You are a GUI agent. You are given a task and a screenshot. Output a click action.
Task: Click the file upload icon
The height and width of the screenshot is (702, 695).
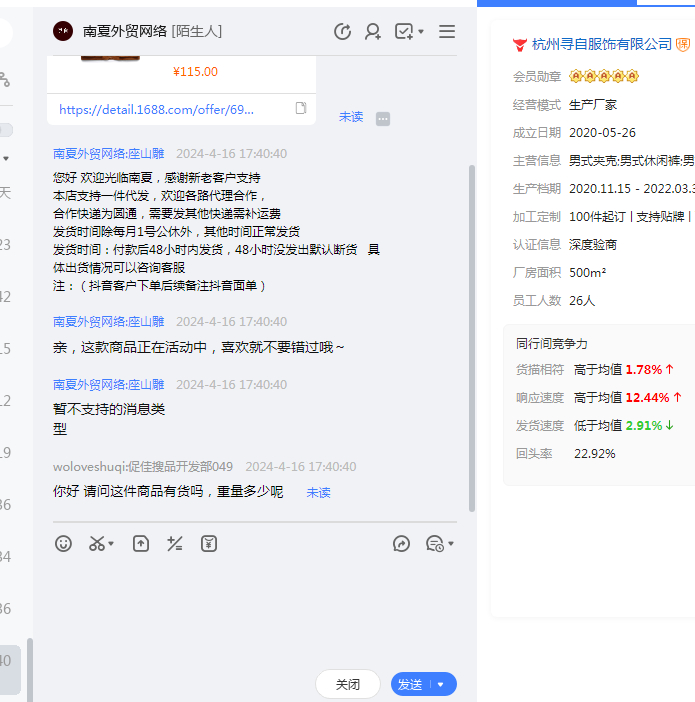[x=141, y=544]
